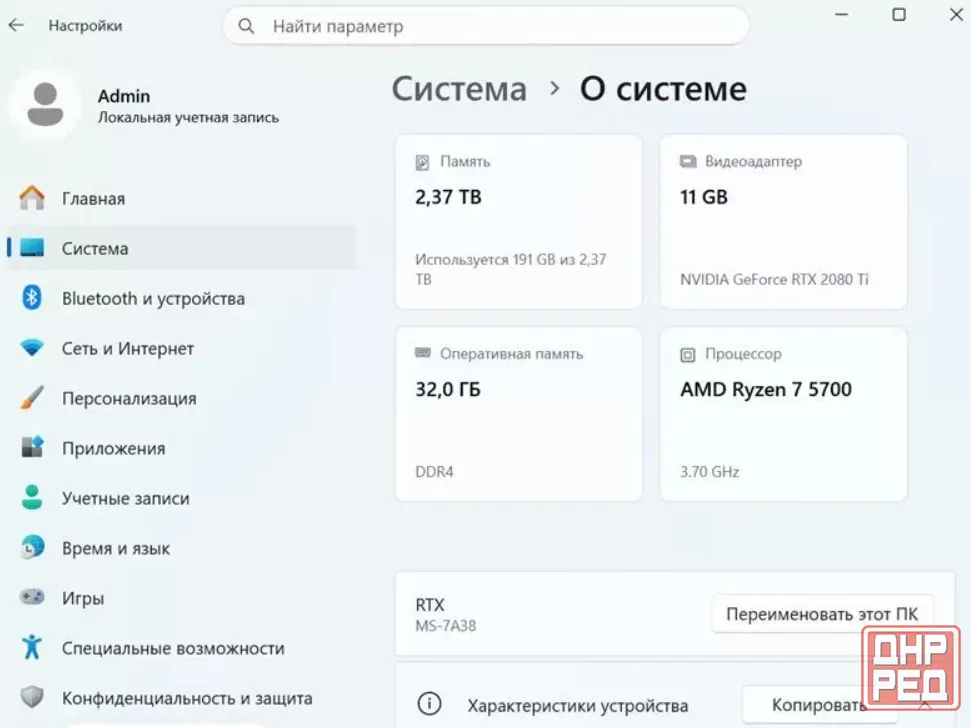Click the Время и язык globe-clock icon
This screenshot has height=728, width=971.
pos(32,547)
